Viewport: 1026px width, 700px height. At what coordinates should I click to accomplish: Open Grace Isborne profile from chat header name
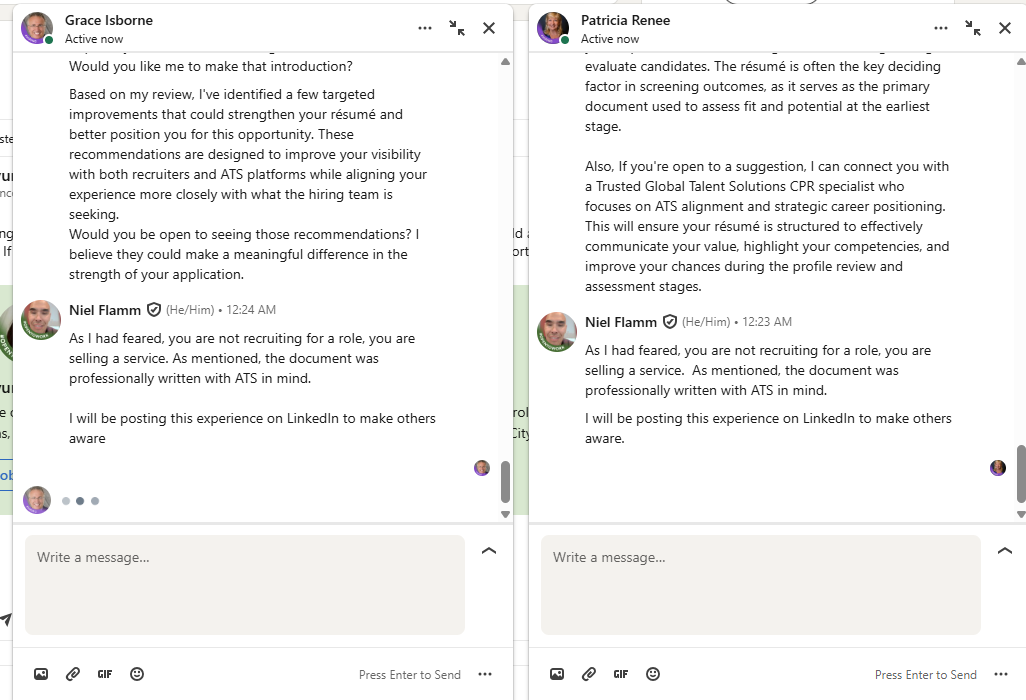tap(109, 20)
